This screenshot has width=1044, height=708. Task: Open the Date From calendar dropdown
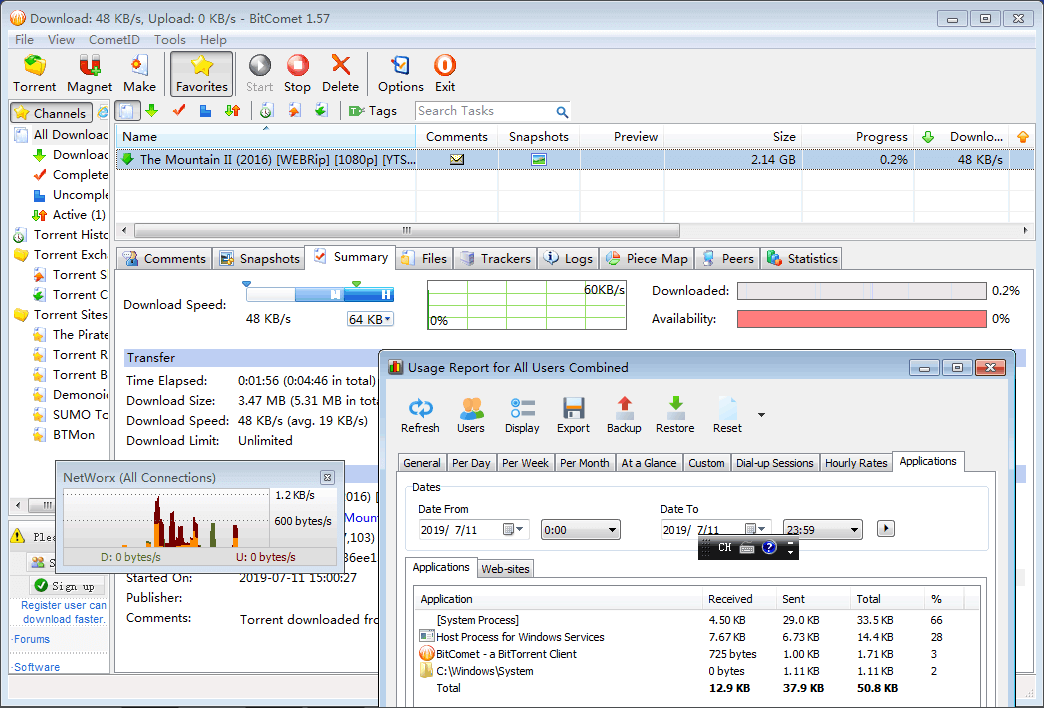(x=513, y=530)
